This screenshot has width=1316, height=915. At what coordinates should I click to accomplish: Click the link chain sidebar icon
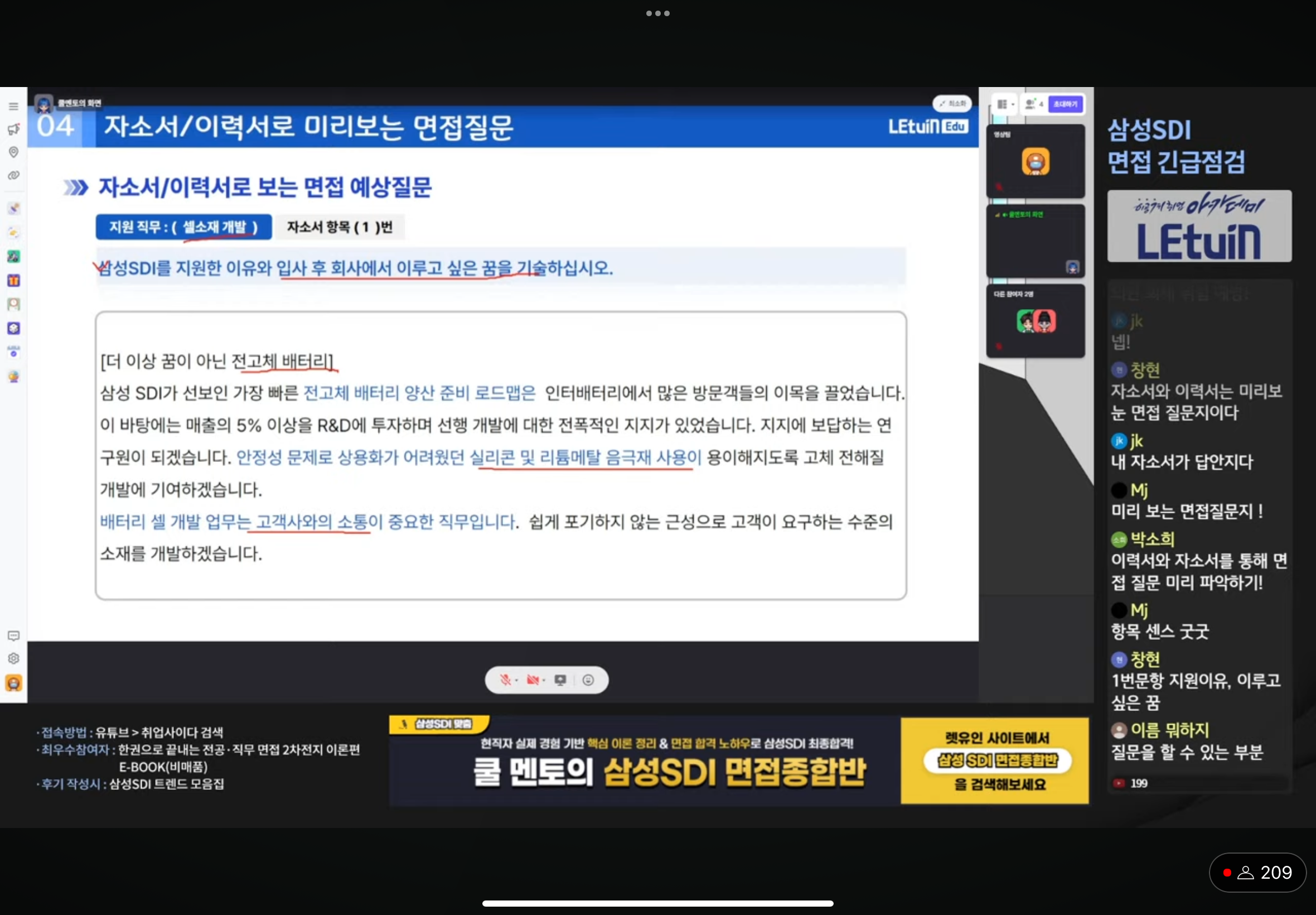point(13,175)
